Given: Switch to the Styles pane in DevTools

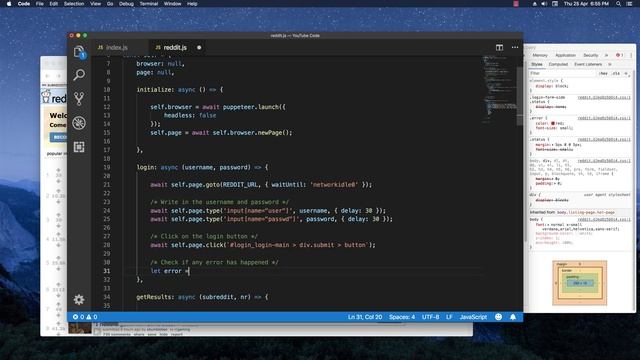Looking at the screenshot, I should 537,64.
